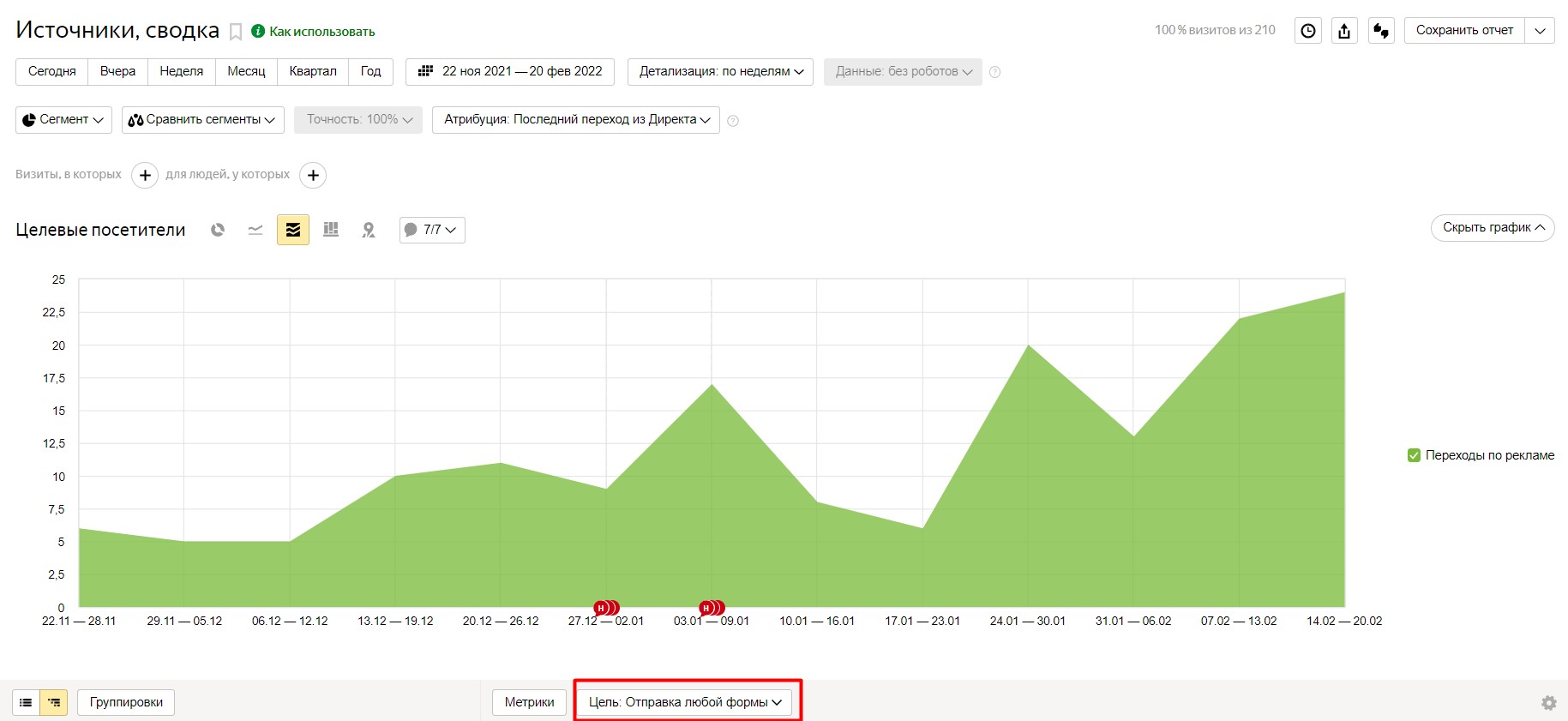
Task: Select the Квартал period tab
Action: 313,71
